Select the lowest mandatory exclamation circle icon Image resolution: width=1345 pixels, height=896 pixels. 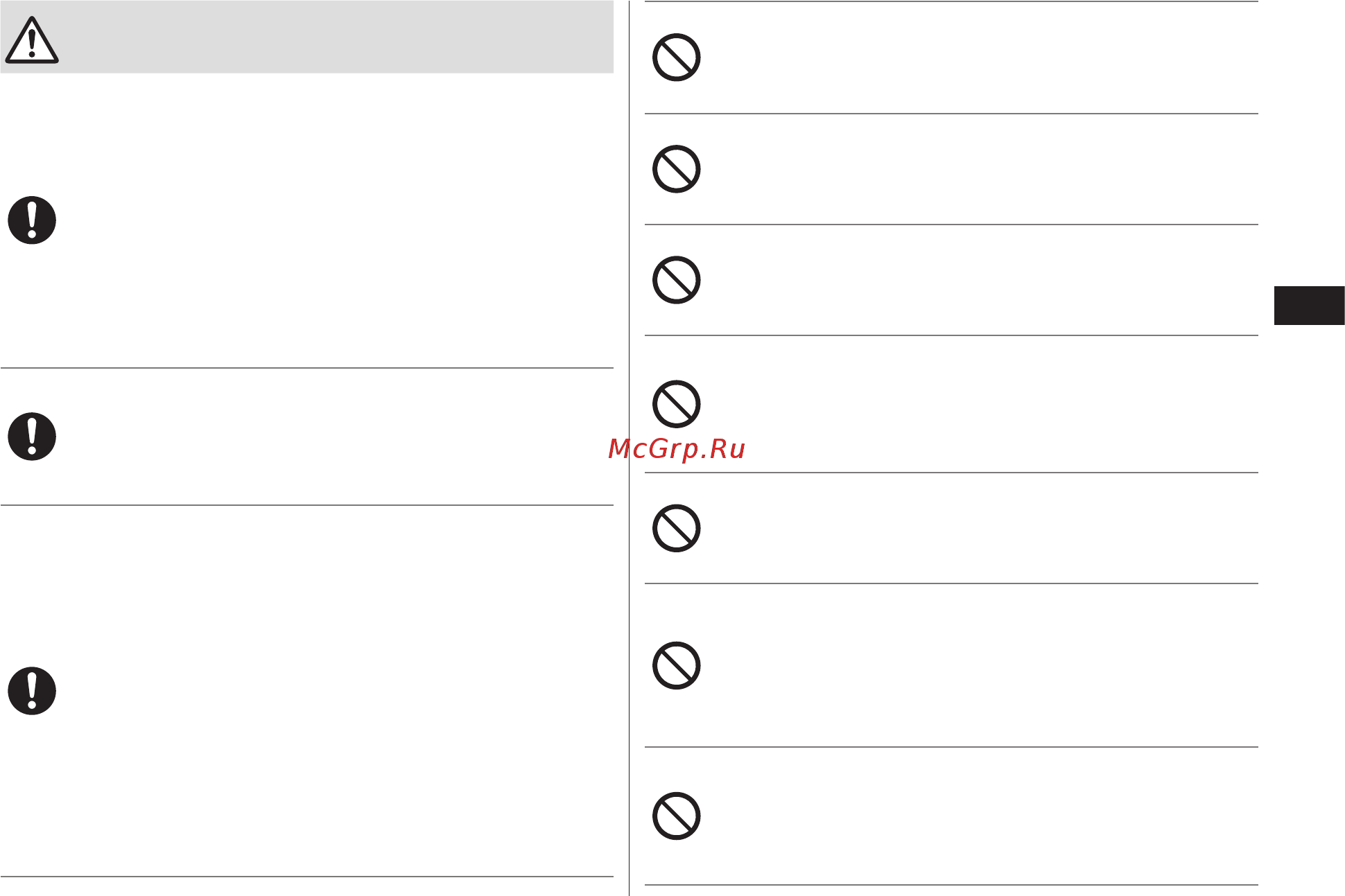[32, 691]
